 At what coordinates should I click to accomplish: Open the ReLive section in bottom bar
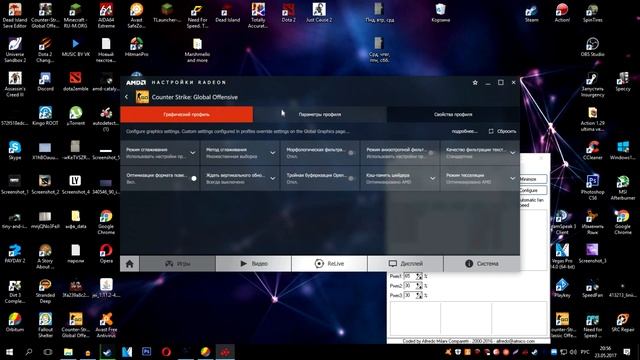click(x=329, y=264)
